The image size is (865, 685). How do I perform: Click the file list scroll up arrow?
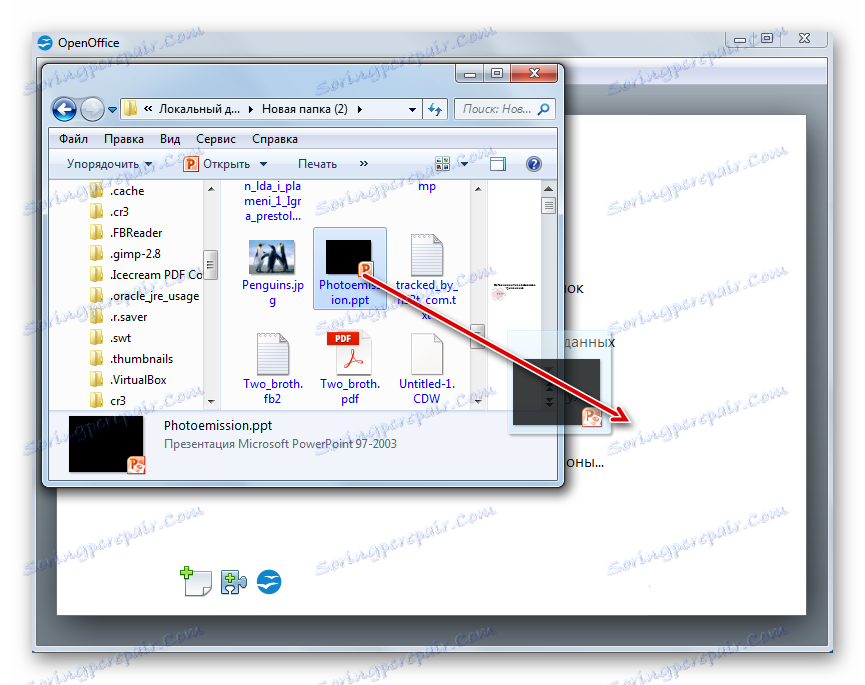click(x=478, y=189)
